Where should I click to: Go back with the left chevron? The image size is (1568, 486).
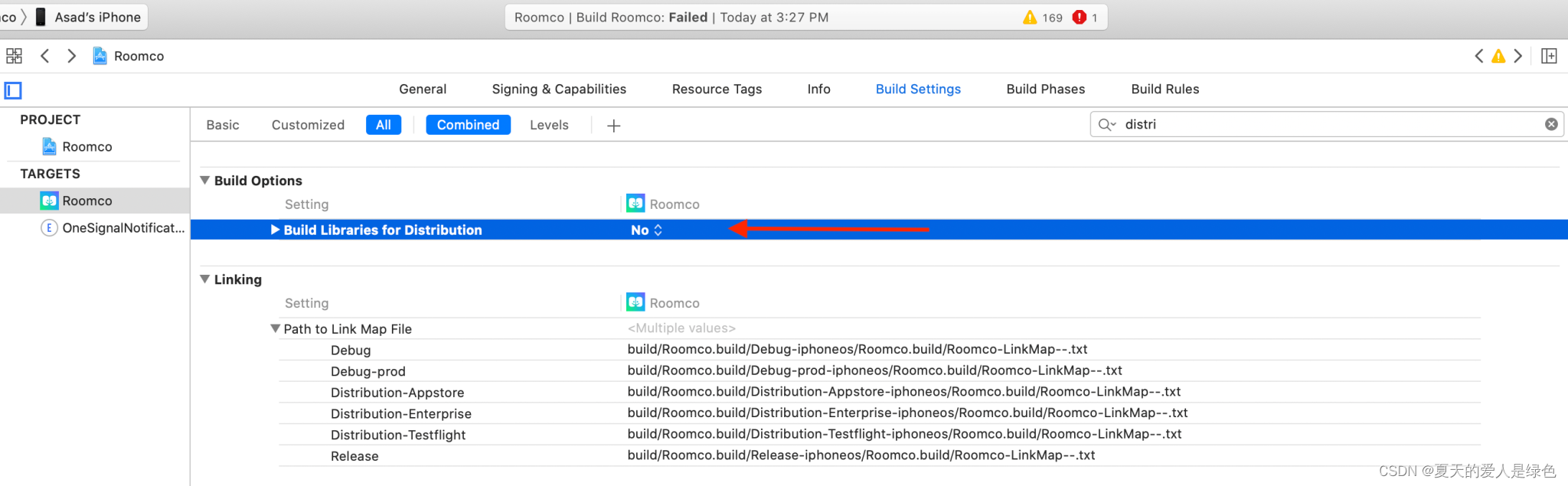(x=45, y=56)
